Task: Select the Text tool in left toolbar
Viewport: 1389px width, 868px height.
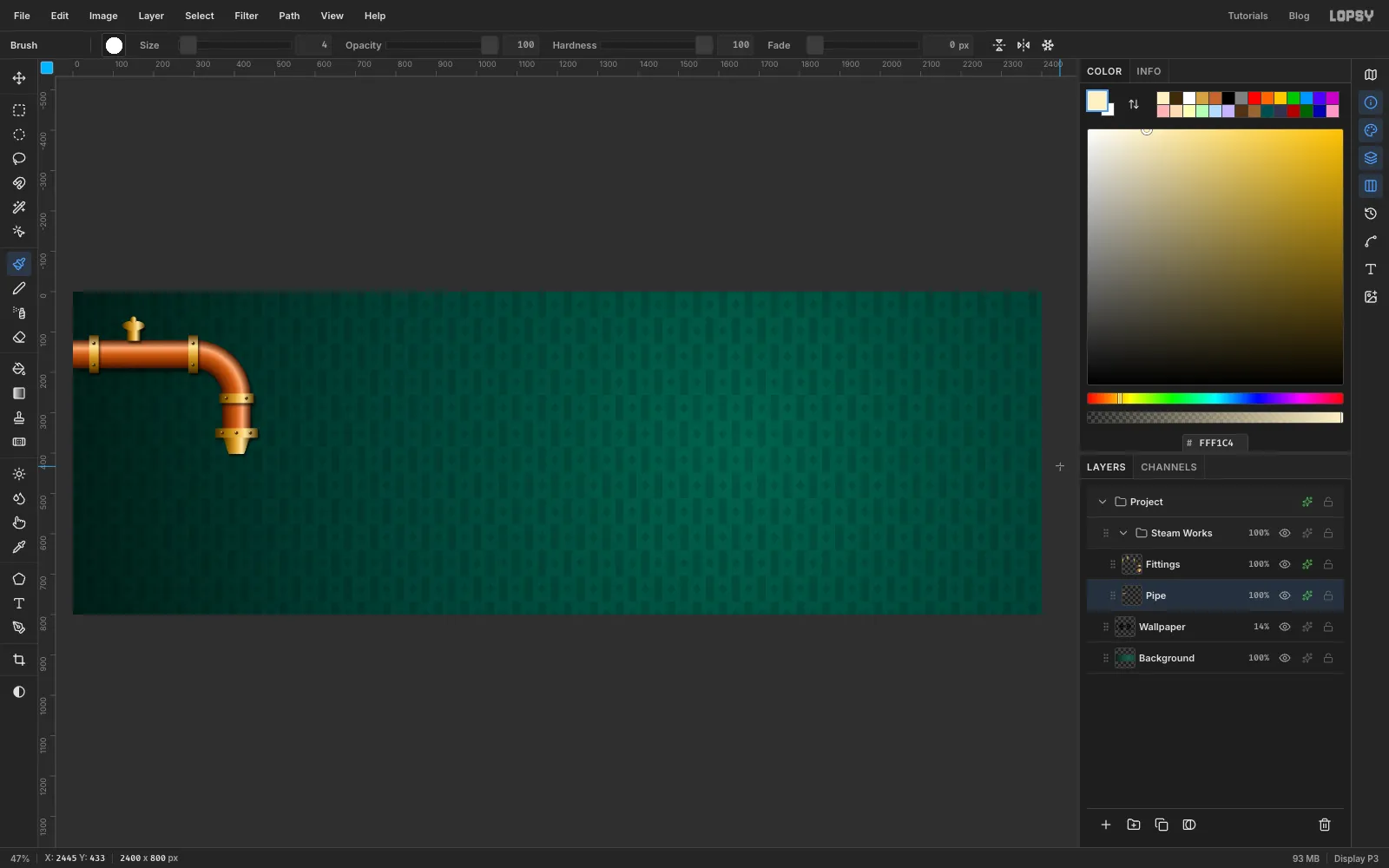Action: coord(19,603)
